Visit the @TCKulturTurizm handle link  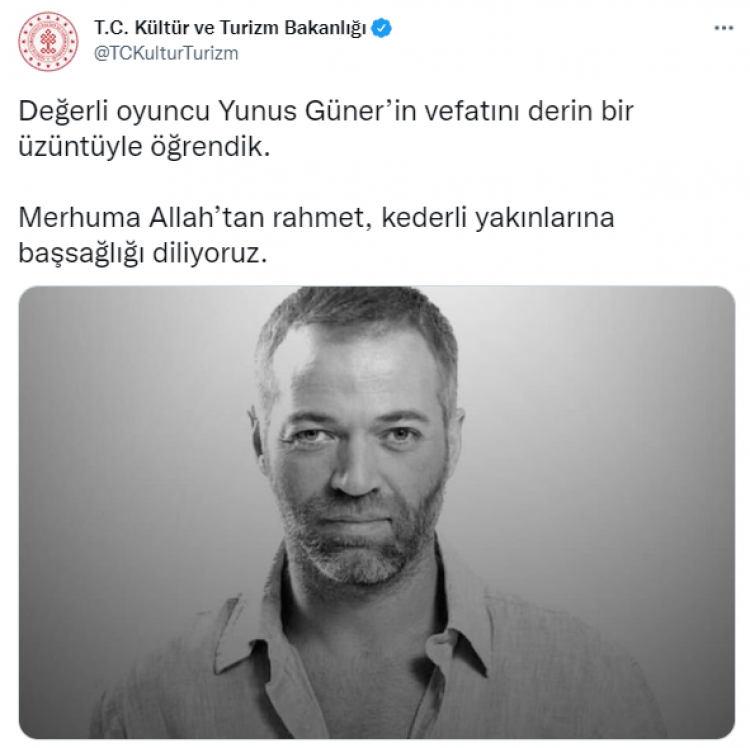[166, 53]
